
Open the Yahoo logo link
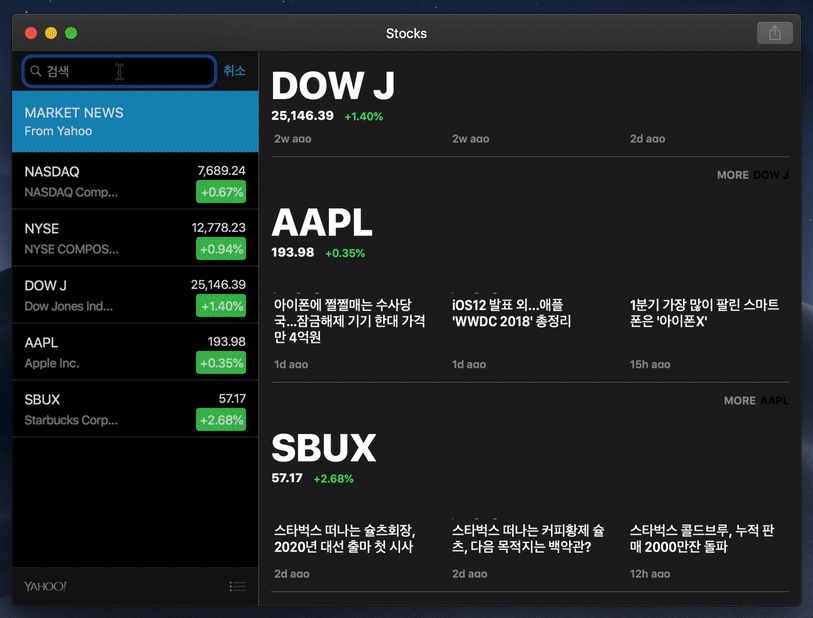point(45,586)
